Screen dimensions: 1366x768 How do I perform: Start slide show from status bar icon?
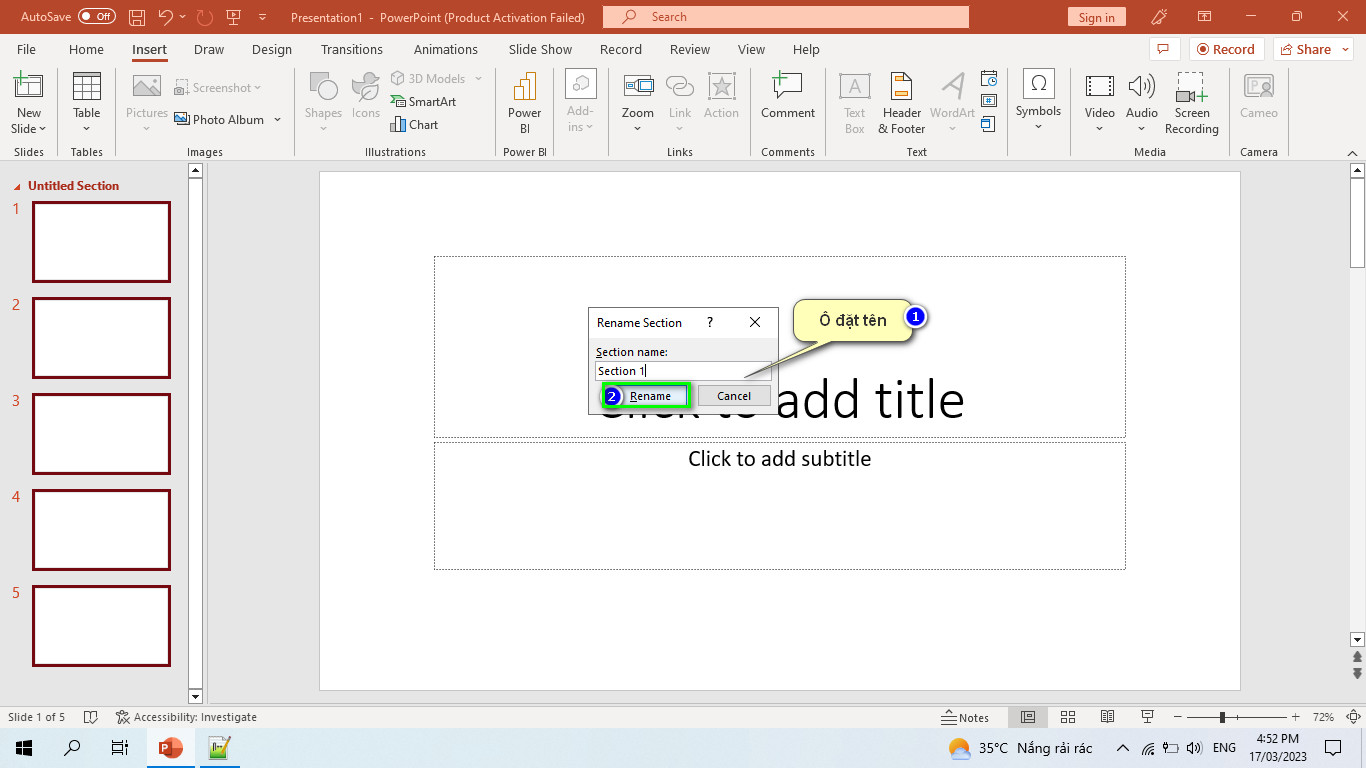point(1148,717)
